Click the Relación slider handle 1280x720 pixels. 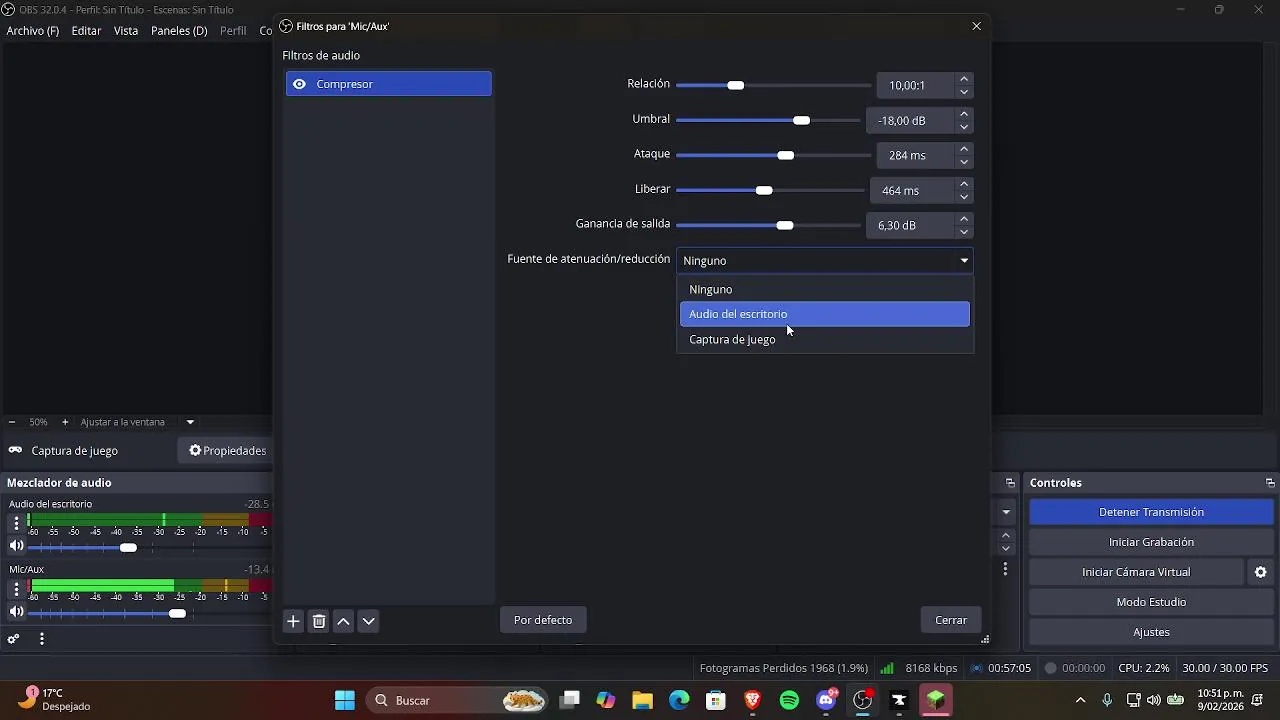[736, 85]
